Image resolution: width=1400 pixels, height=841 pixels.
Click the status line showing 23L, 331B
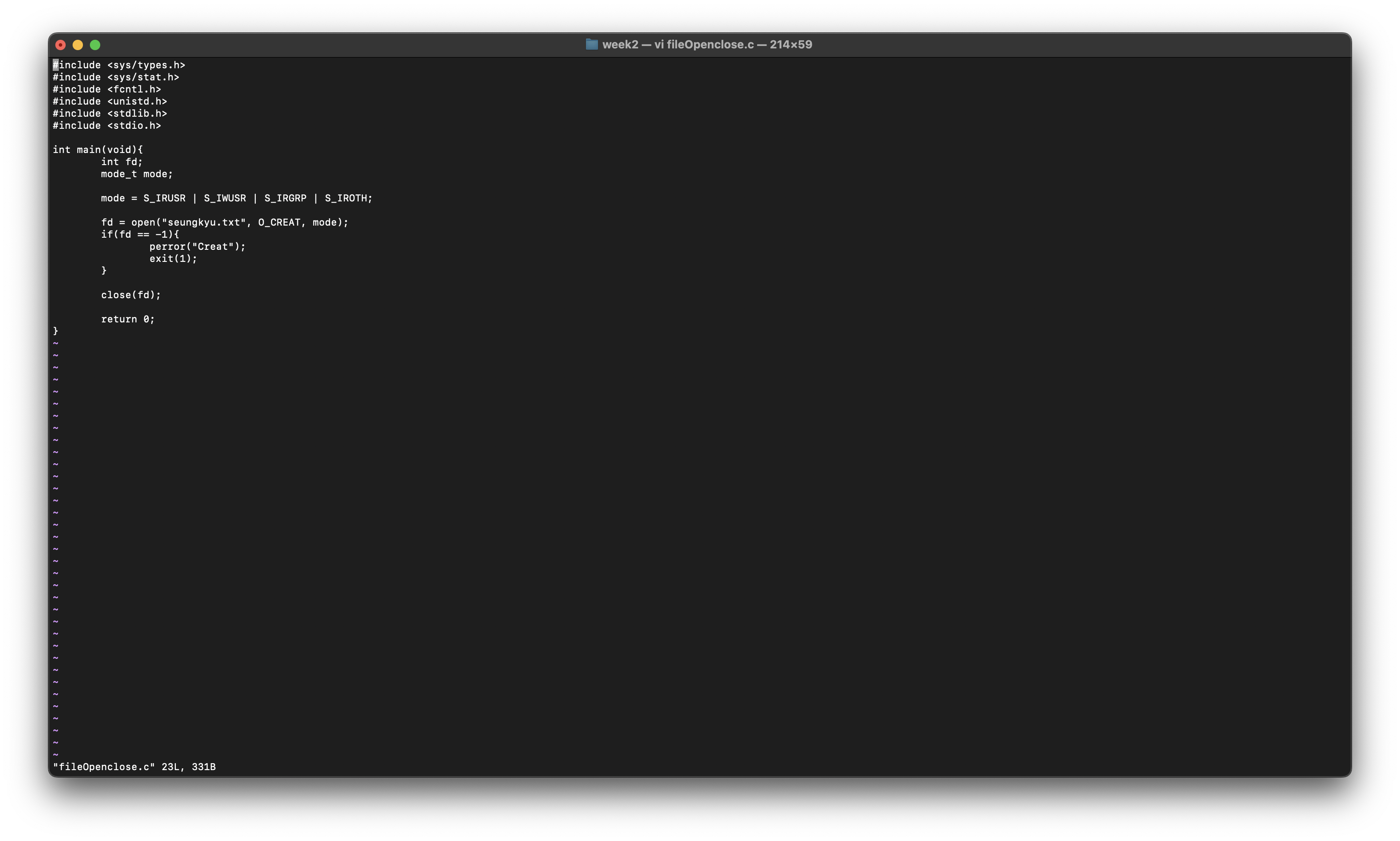point(134,767)
